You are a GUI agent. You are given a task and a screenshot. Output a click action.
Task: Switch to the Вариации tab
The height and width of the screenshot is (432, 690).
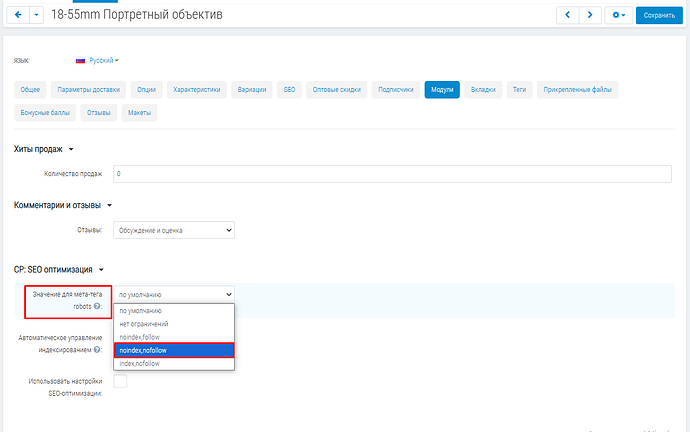coord(252,89)
